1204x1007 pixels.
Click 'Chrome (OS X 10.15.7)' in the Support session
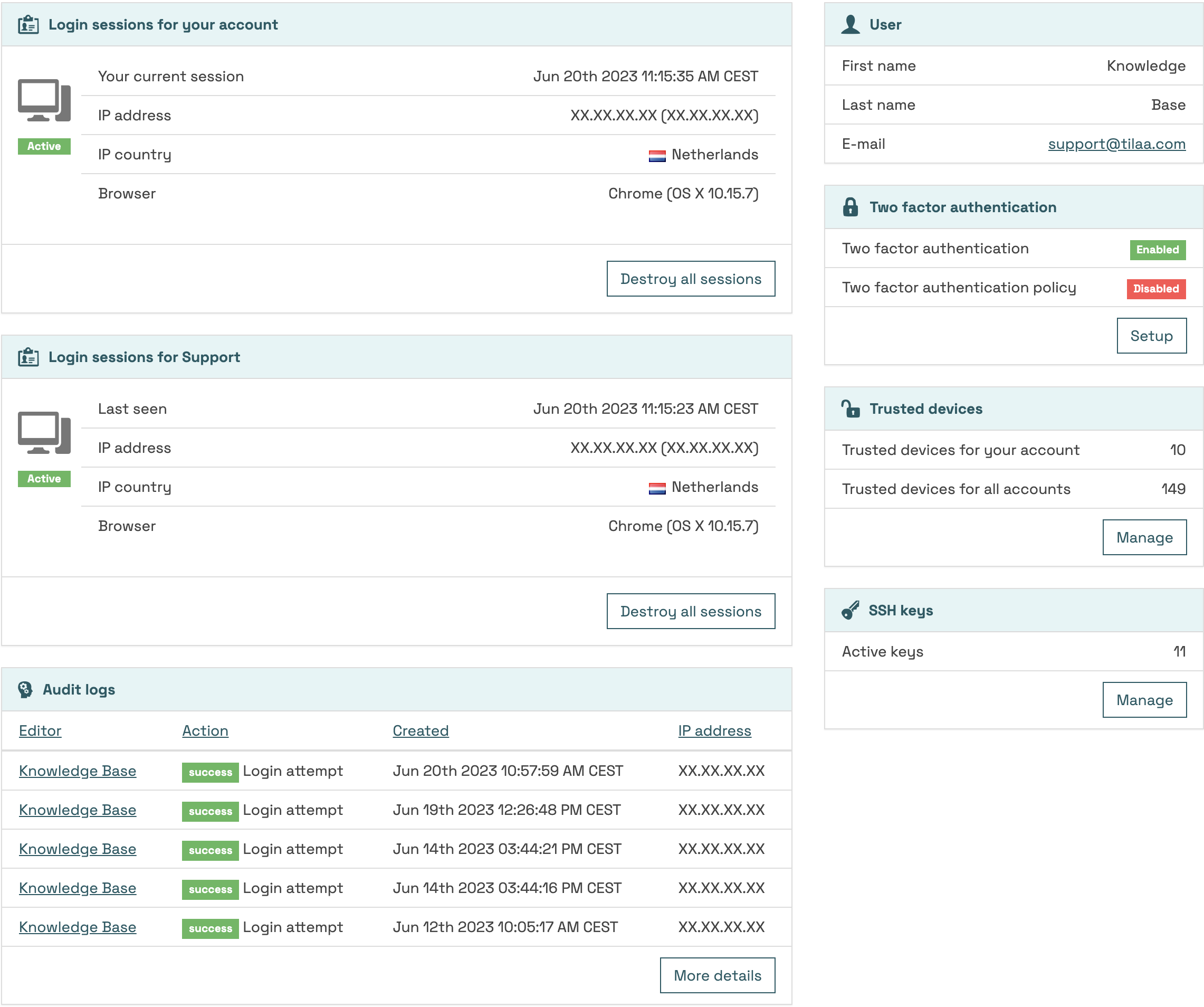[683, 526]
